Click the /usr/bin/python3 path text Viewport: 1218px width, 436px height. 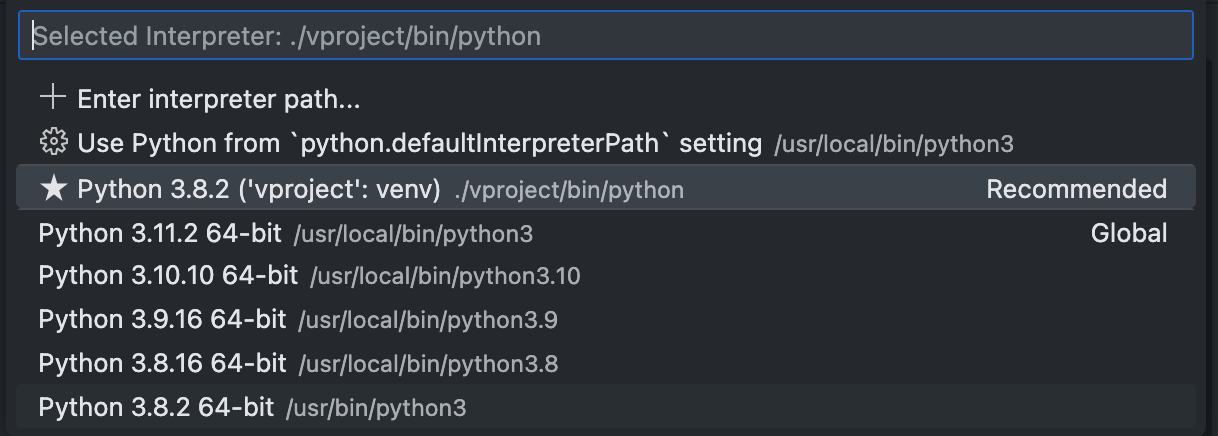pos(376,408)
